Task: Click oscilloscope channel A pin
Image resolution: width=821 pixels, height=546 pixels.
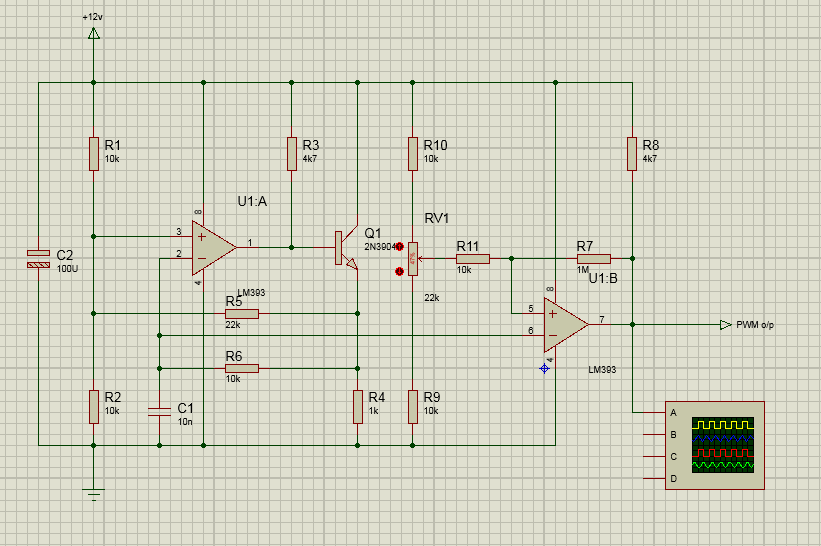Action: coord(654,413)
